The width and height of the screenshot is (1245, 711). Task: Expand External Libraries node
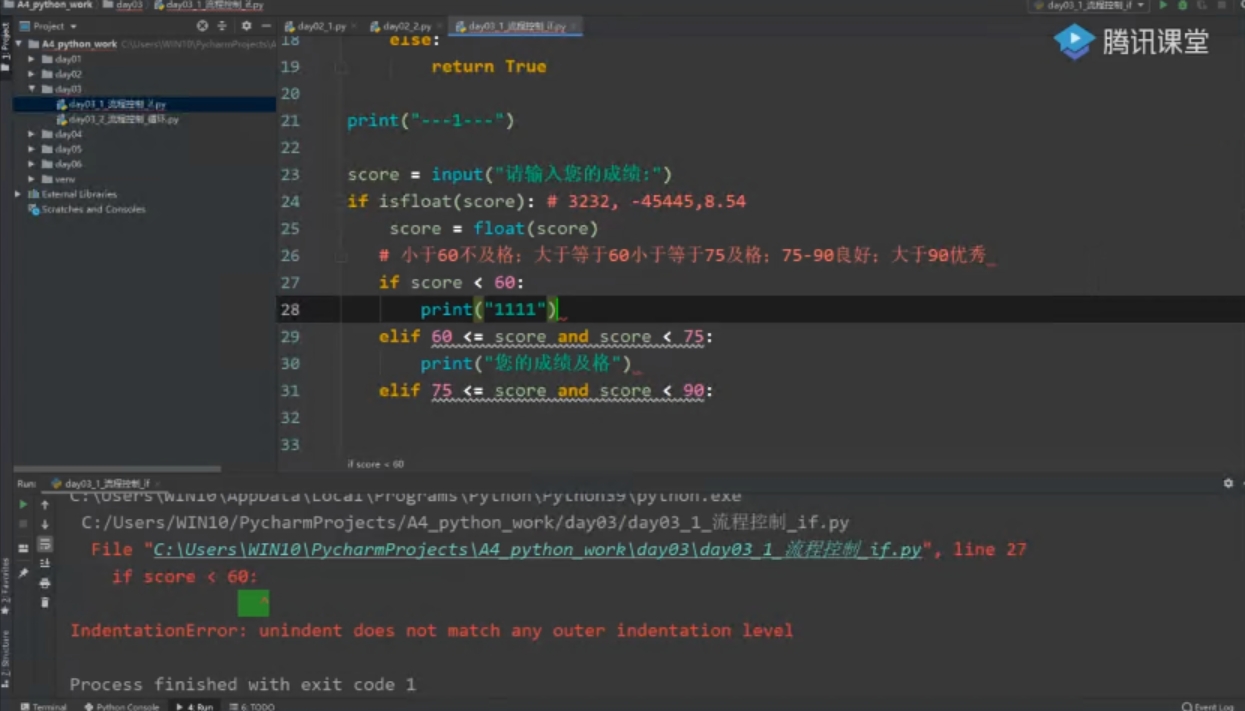19,194
